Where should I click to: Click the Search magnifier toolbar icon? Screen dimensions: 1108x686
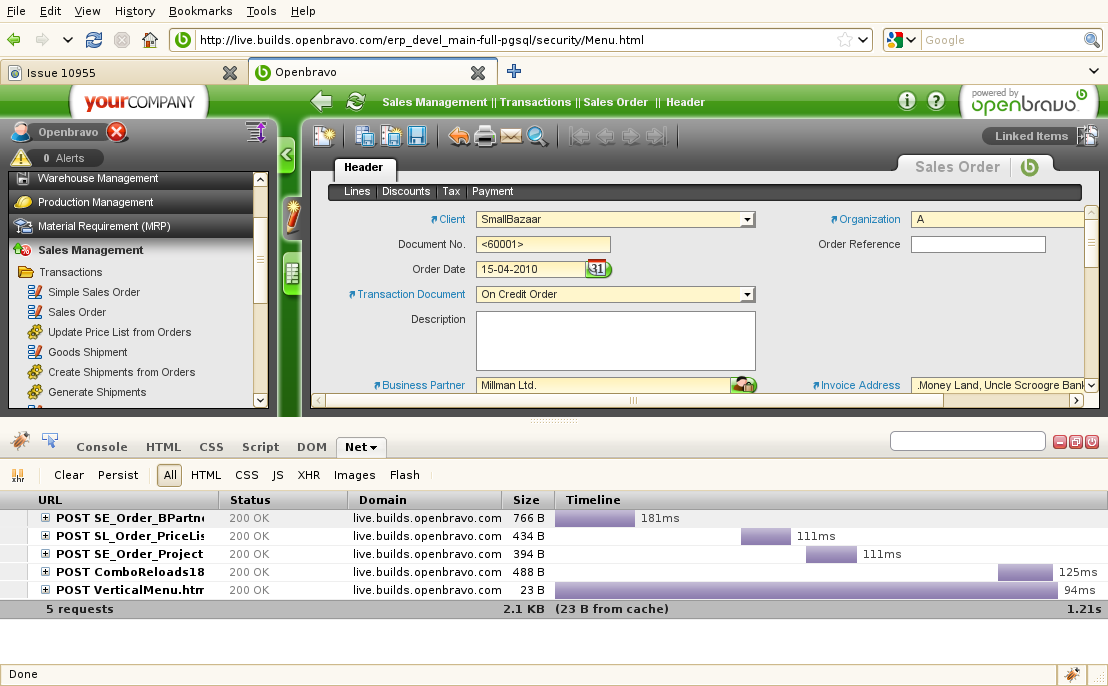pyautogui.click(x=537, y=137)
